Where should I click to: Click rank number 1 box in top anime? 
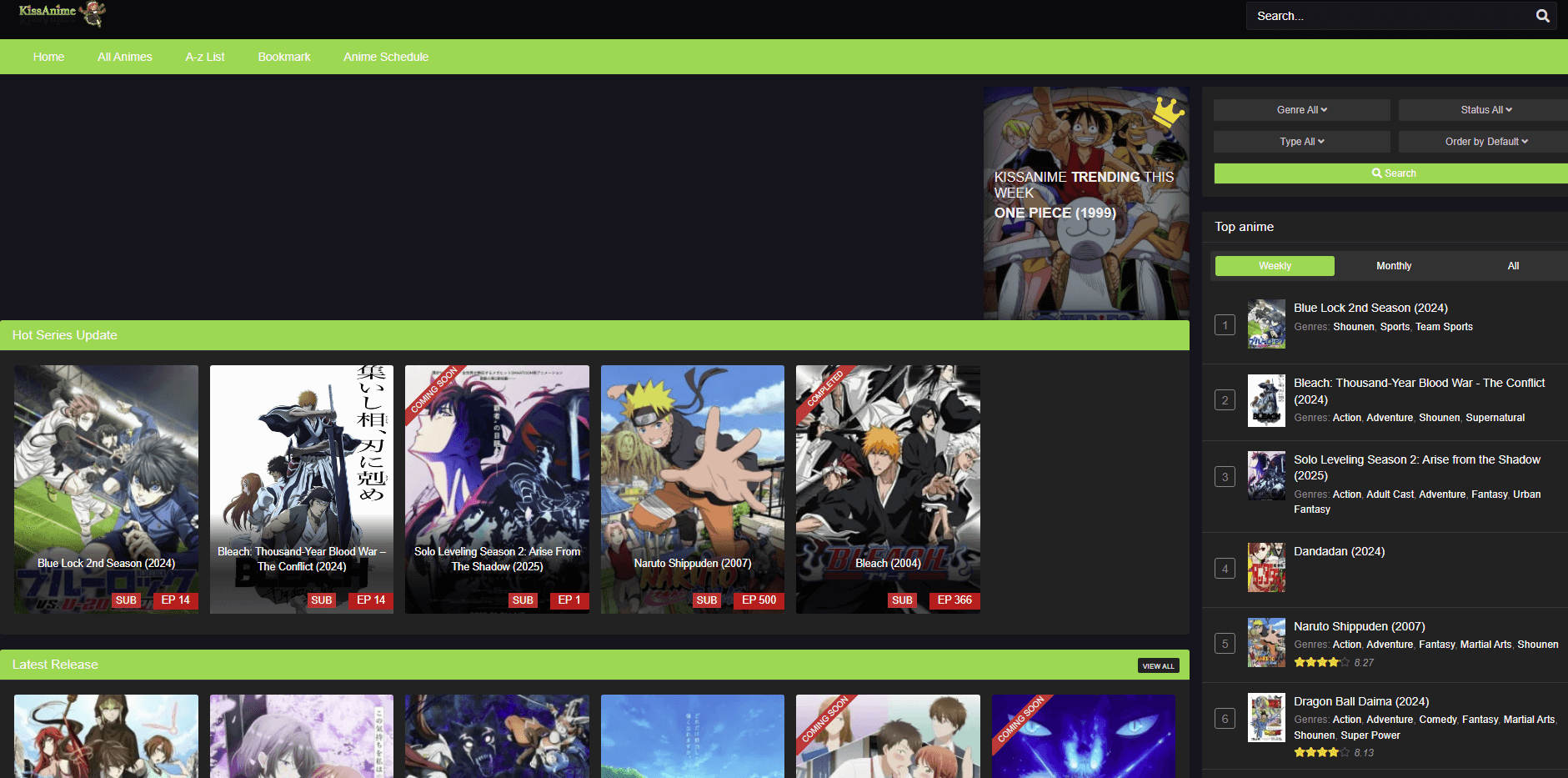(1225, 325)
